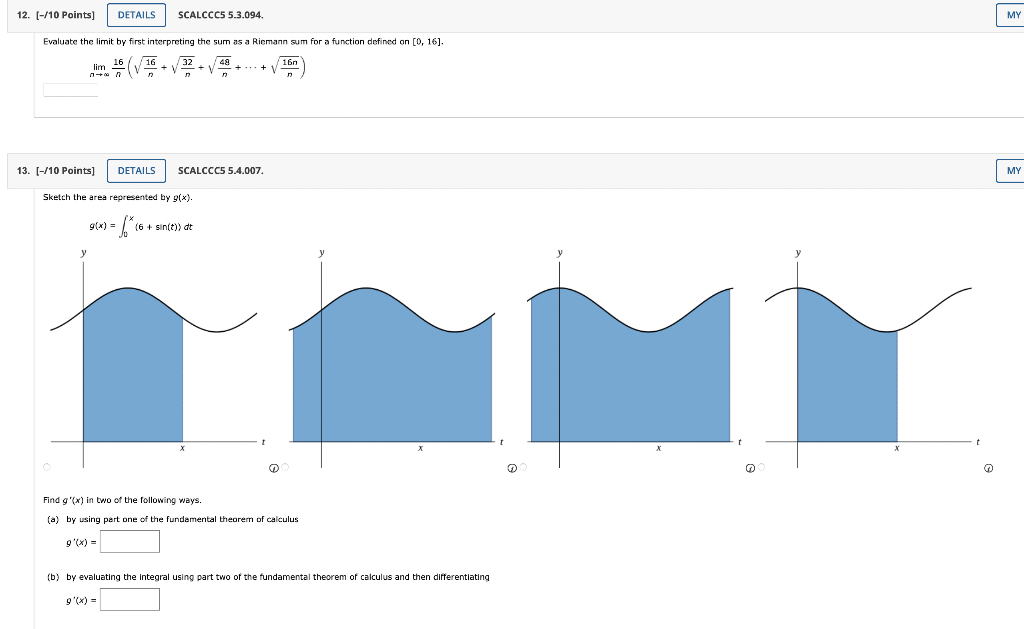Open DETAILS for question 12
The image size is (1024, 629).
click(x=136, y=14)
